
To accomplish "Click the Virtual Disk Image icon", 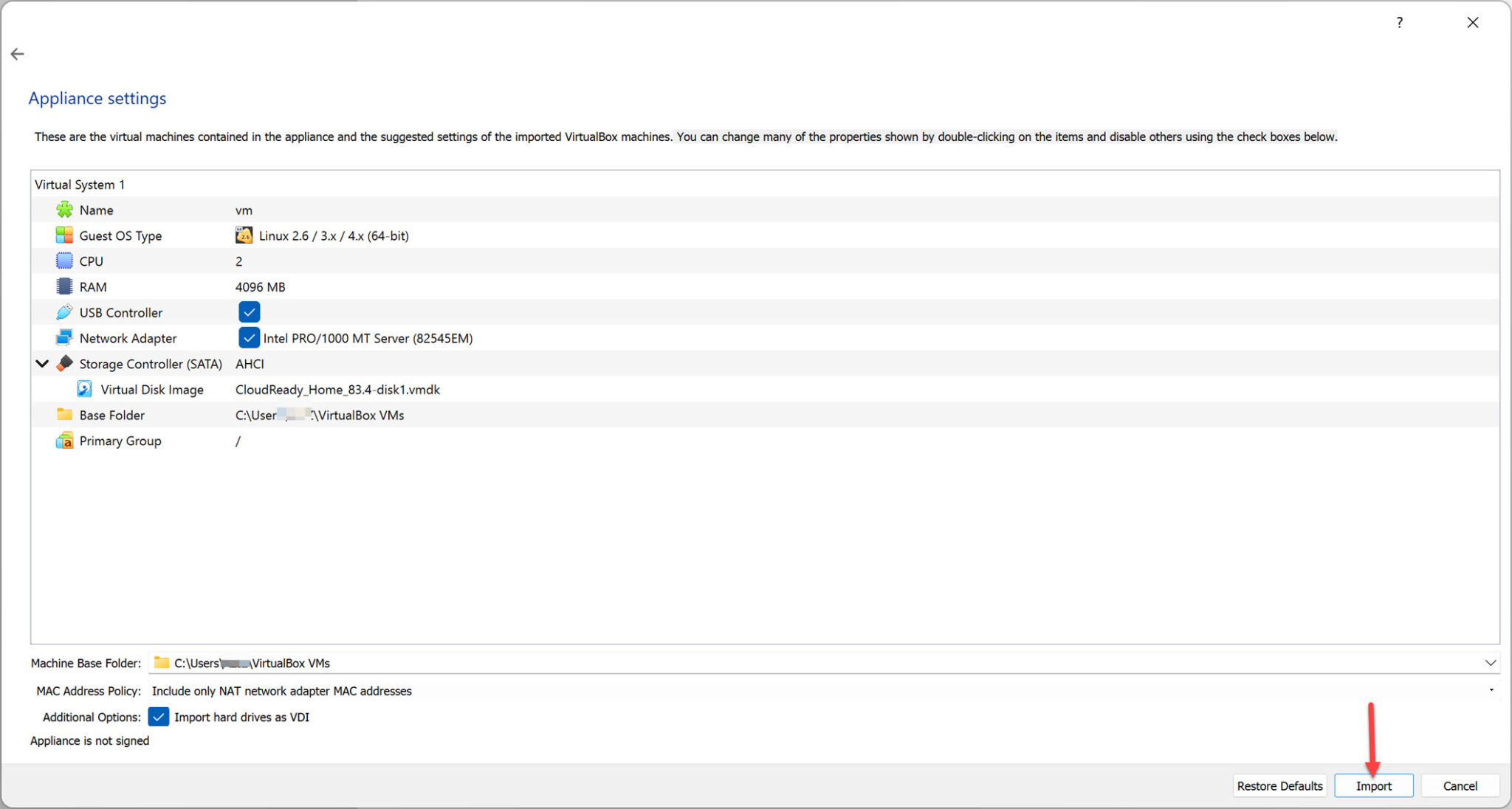I will point(85,389).
